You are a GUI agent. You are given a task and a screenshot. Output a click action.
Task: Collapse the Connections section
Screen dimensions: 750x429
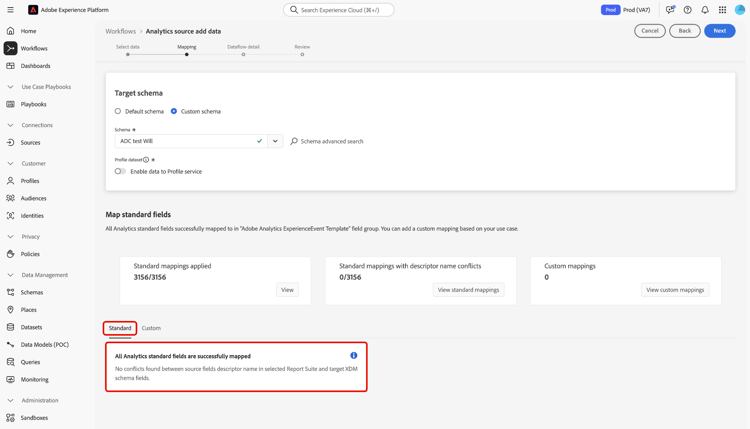point(10,125)
